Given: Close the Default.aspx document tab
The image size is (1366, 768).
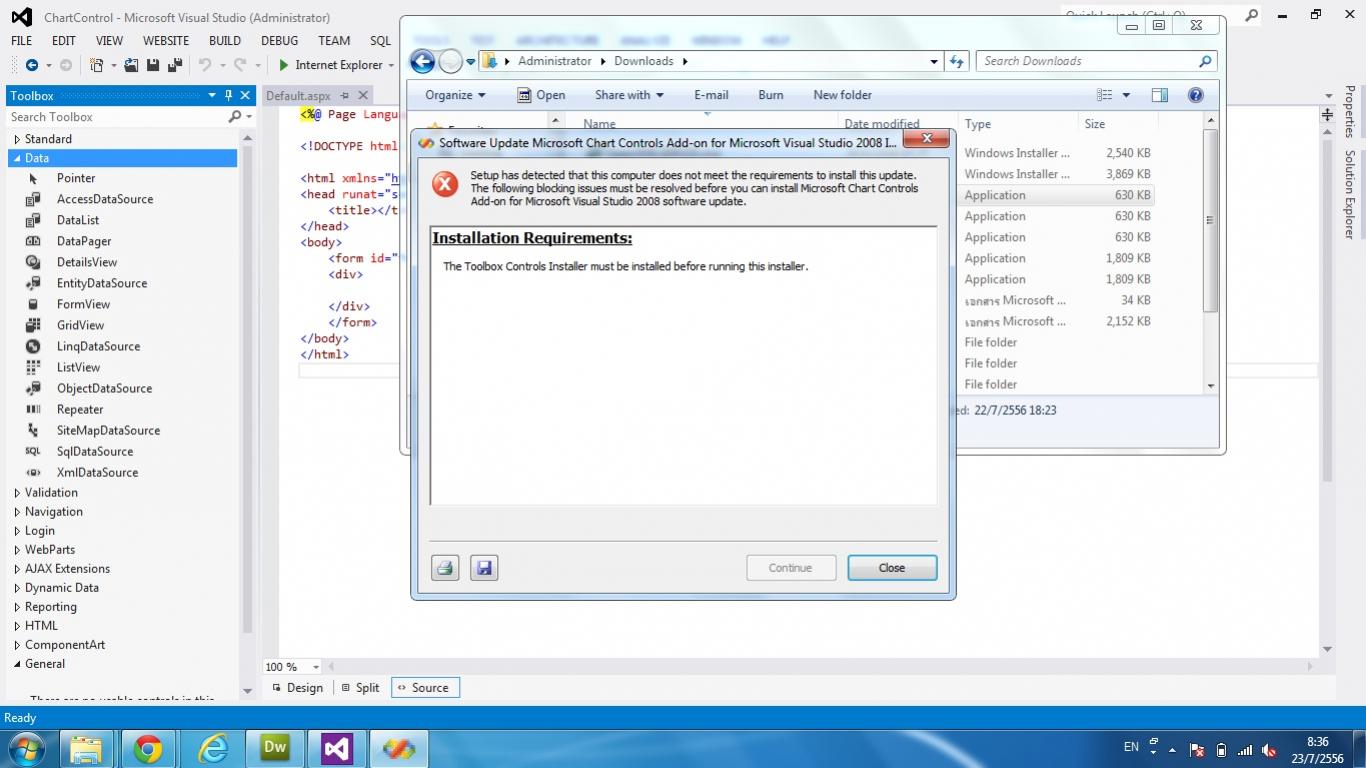Looking at the screenshot, I should pyautogui.click(x=363, y=95).
